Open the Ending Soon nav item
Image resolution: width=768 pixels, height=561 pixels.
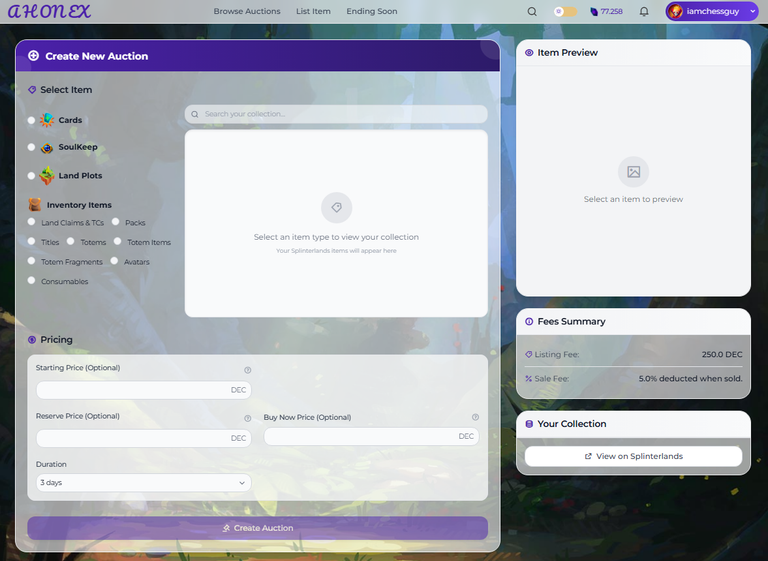click(372, 11)
